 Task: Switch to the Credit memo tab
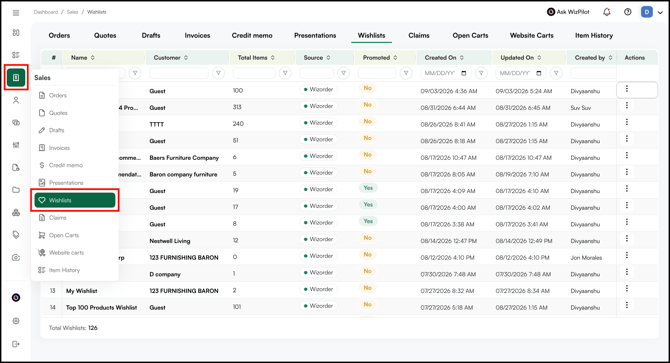point(252,35)
